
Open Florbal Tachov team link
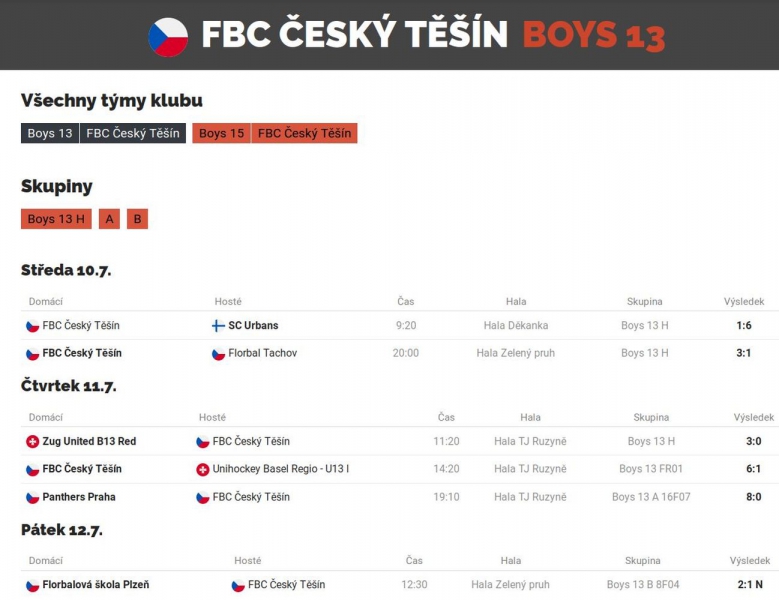coord(262,354)
